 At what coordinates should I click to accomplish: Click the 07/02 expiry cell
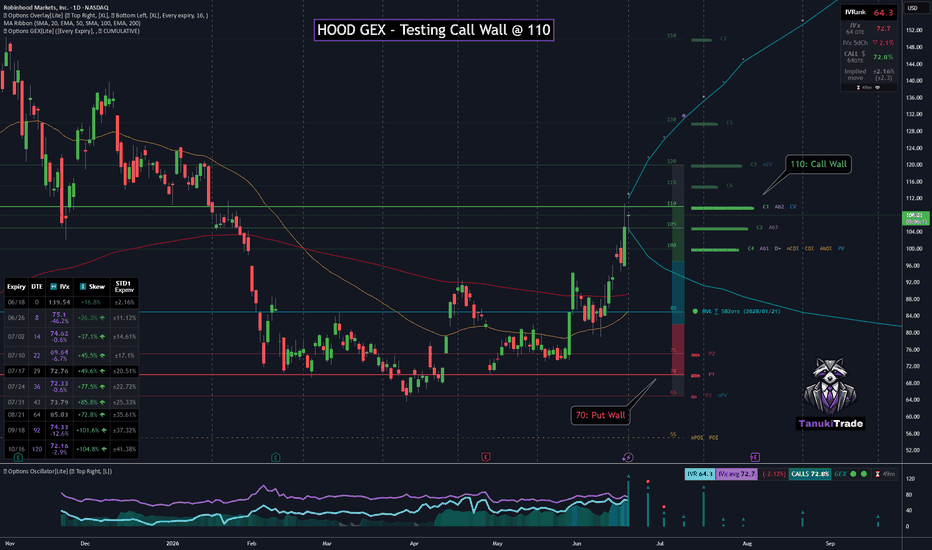click(x=16, y=337)
